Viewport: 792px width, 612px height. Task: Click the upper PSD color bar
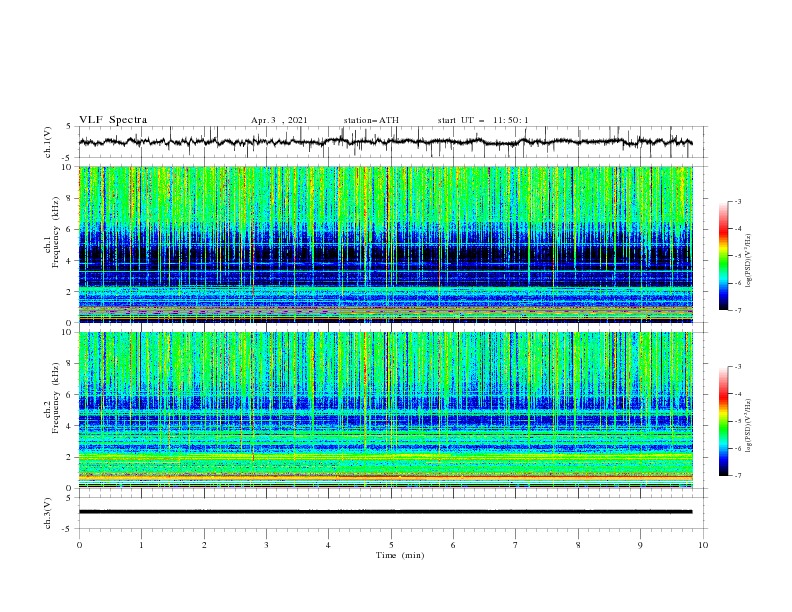(724, 256)
